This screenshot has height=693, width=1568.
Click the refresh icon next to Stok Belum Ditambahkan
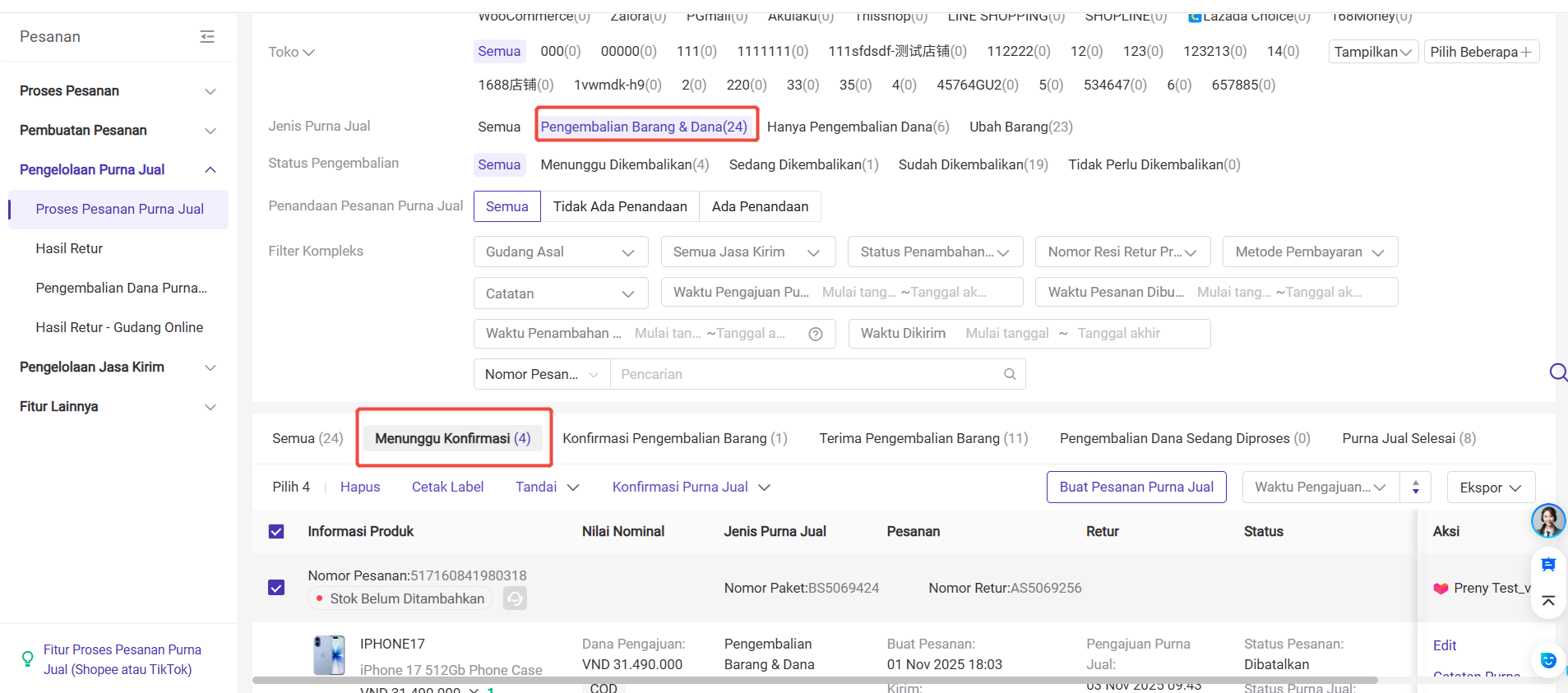pyautogui.click(x=515, y=598)
